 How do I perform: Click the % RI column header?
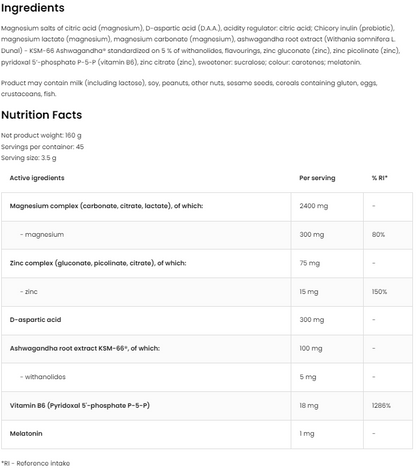(380, 178)
